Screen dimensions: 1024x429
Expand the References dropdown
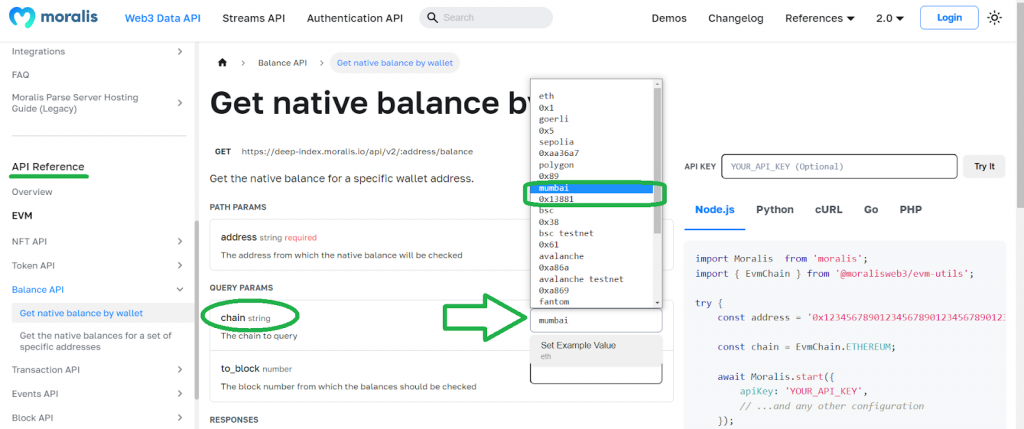820,18
